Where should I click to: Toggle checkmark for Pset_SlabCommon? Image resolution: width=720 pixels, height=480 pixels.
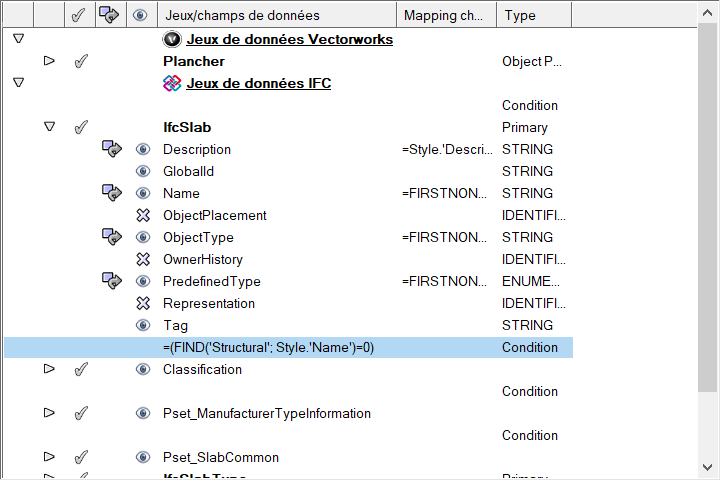(81, 457)
